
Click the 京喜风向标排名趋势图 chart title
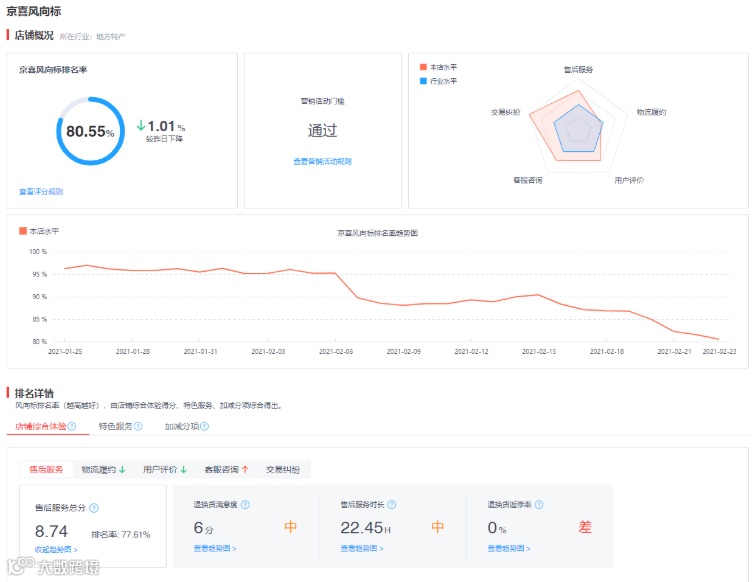tap(377, 233)
